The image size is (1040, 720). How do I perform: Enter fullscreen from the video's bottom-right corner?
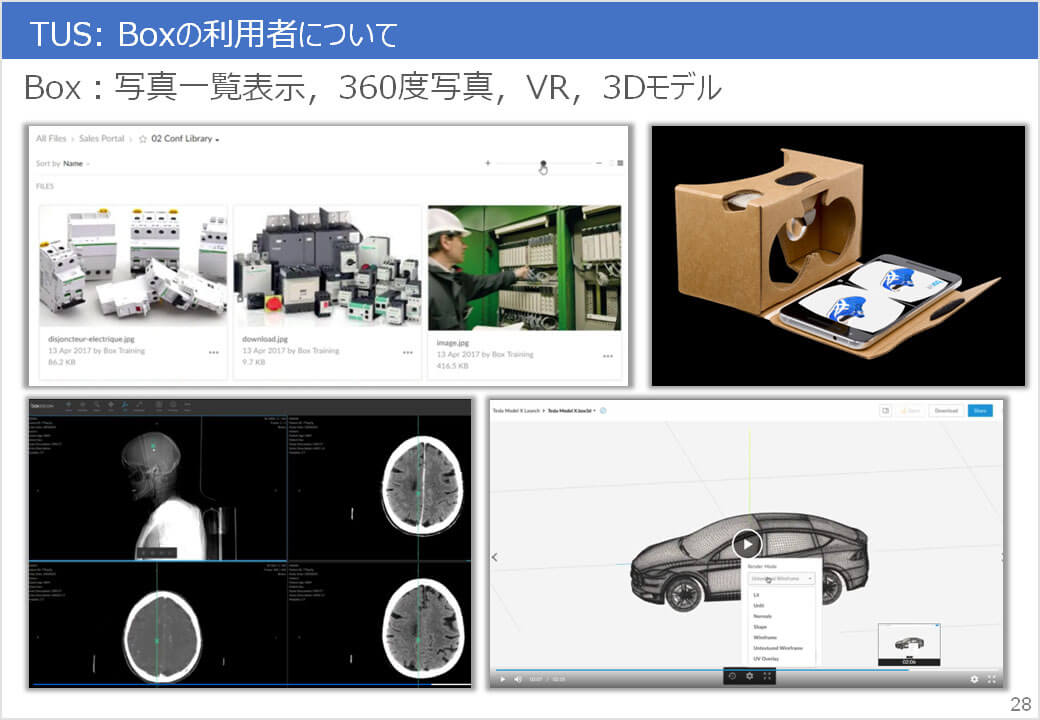coord(991,680)
